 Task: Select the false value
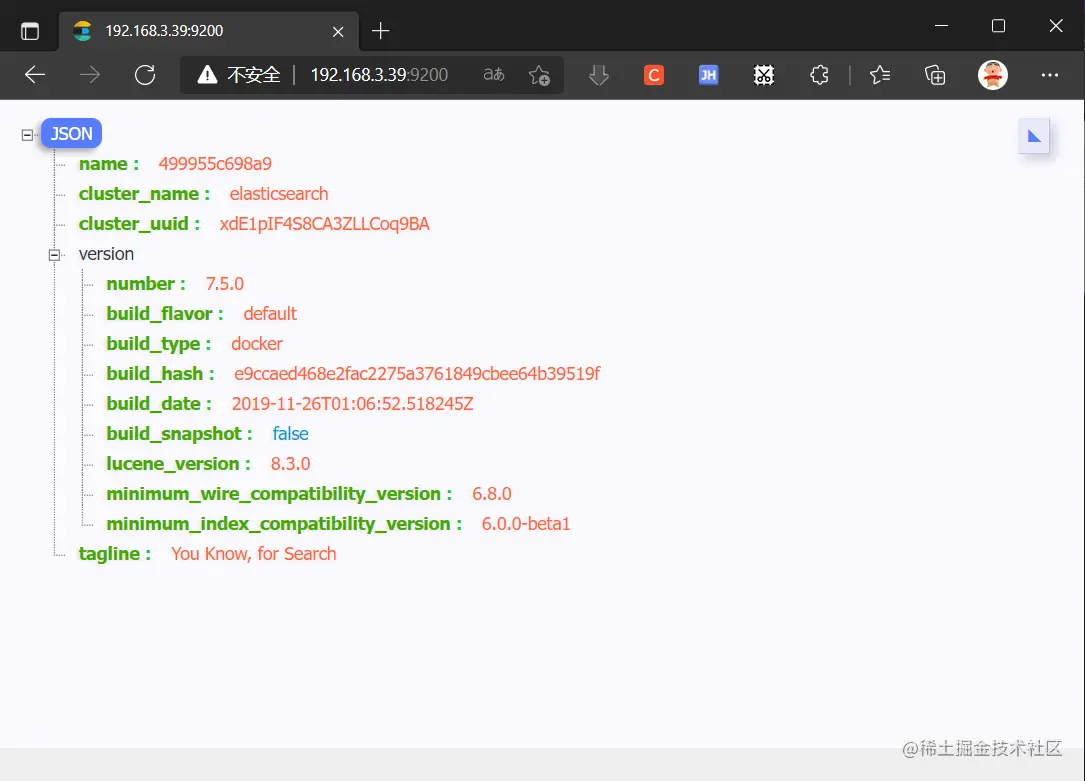291,434
